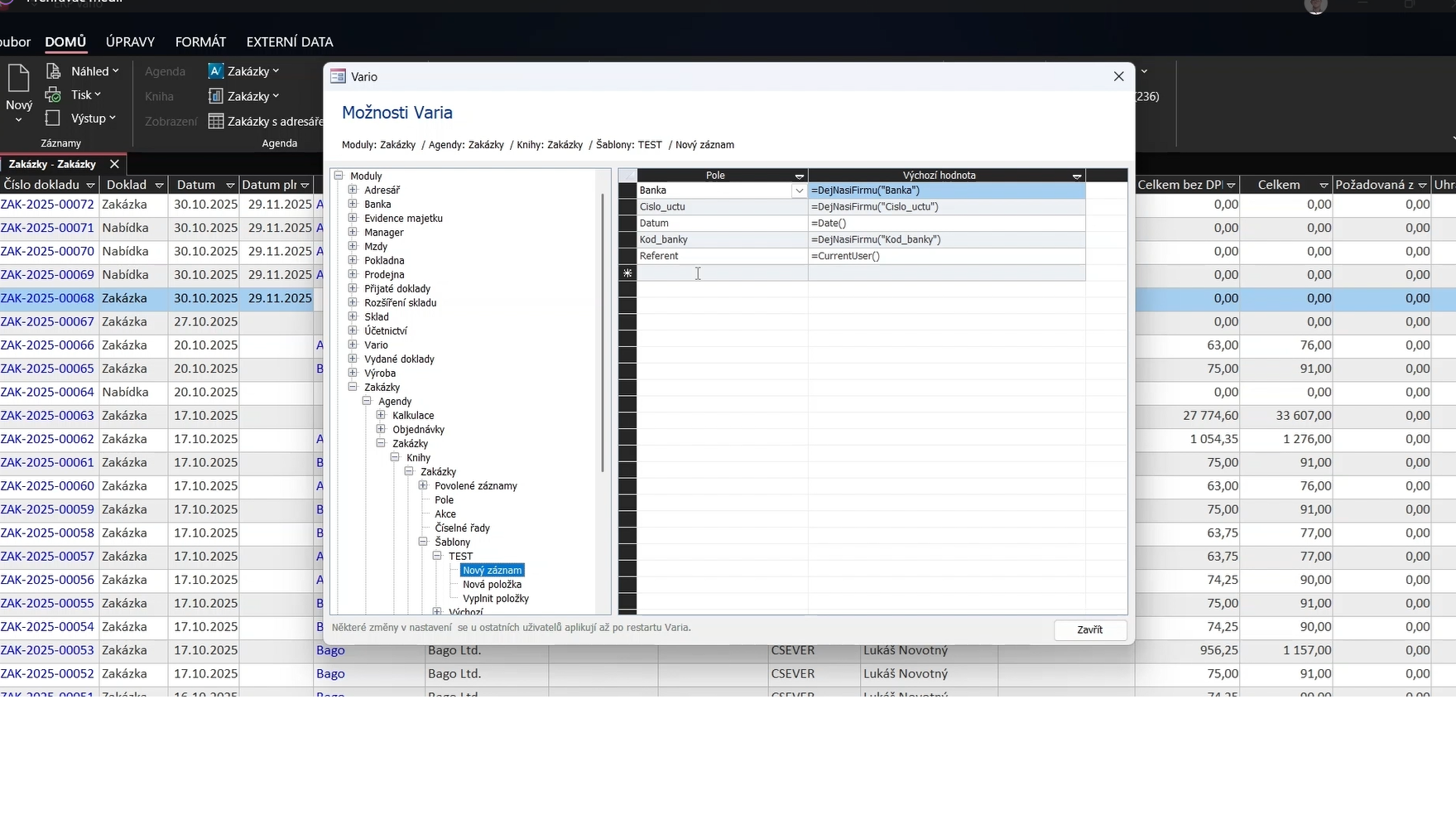Close the Zakázky - Zakázky document tab
Screen dimensions: 1456x839
click(114, 164)
